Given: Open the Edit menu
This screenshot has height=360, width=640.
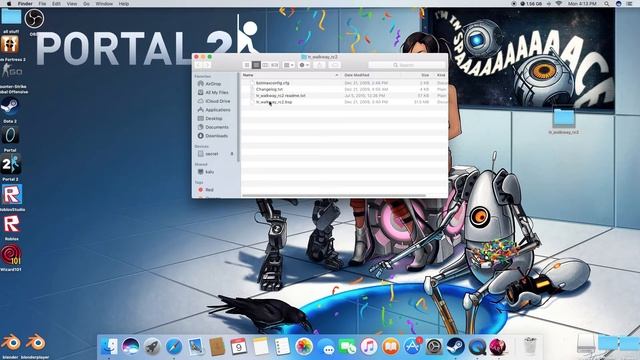Looking at the screenshot, I should [56, 4].
